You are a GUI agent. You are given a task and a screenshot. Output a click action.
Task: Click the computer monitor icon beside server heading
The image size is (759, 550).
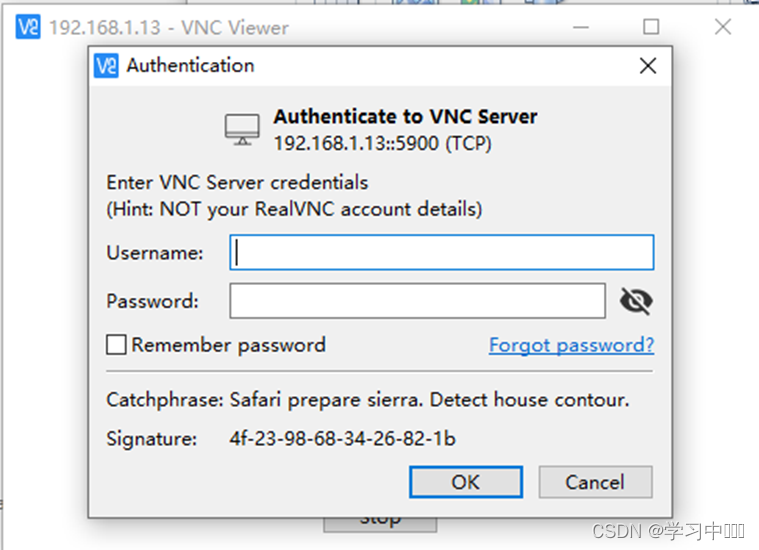pyautogui.click(x=242, y=129)
